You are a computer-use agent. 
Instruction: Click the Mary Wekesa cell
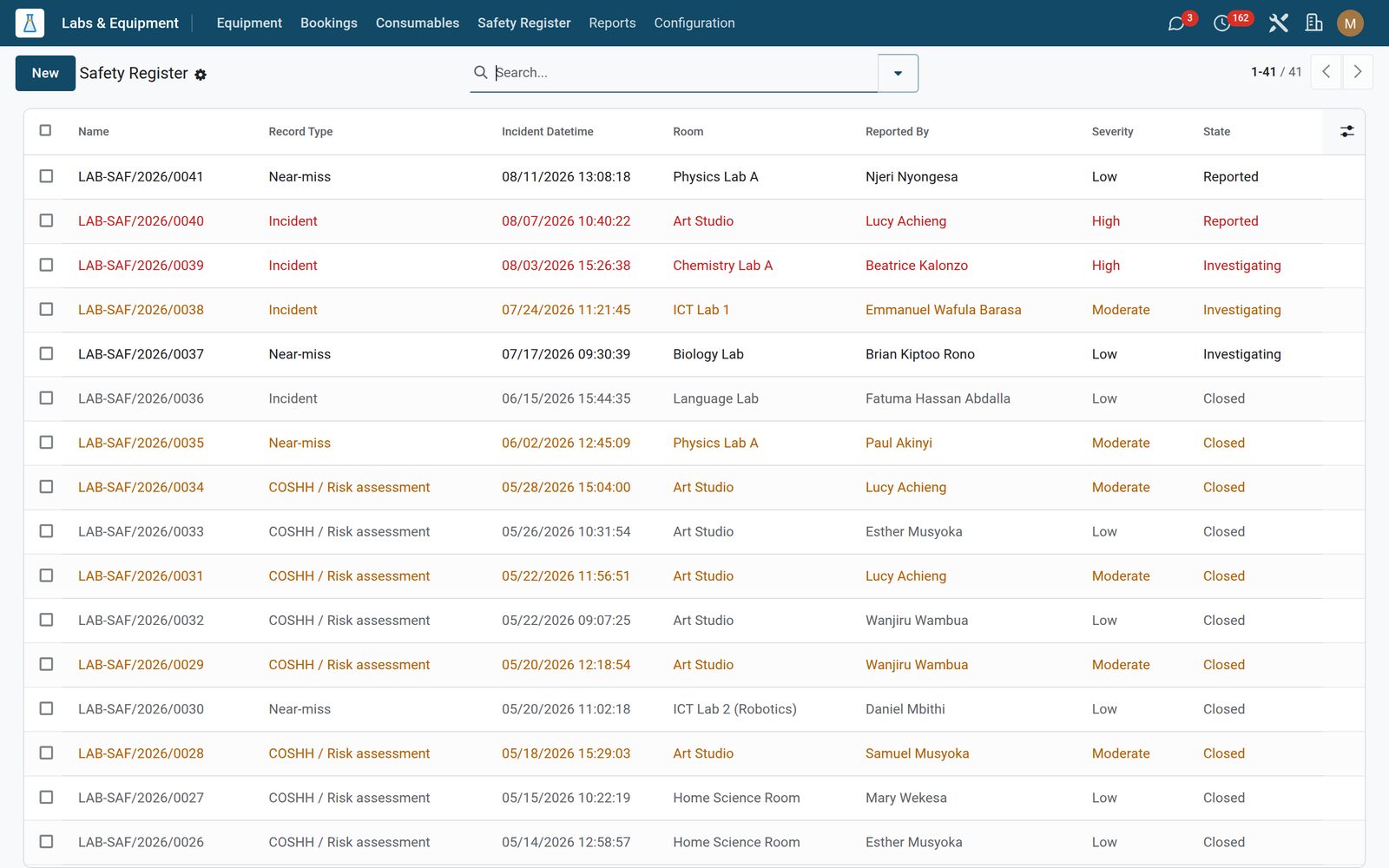[x=905, y=798]
